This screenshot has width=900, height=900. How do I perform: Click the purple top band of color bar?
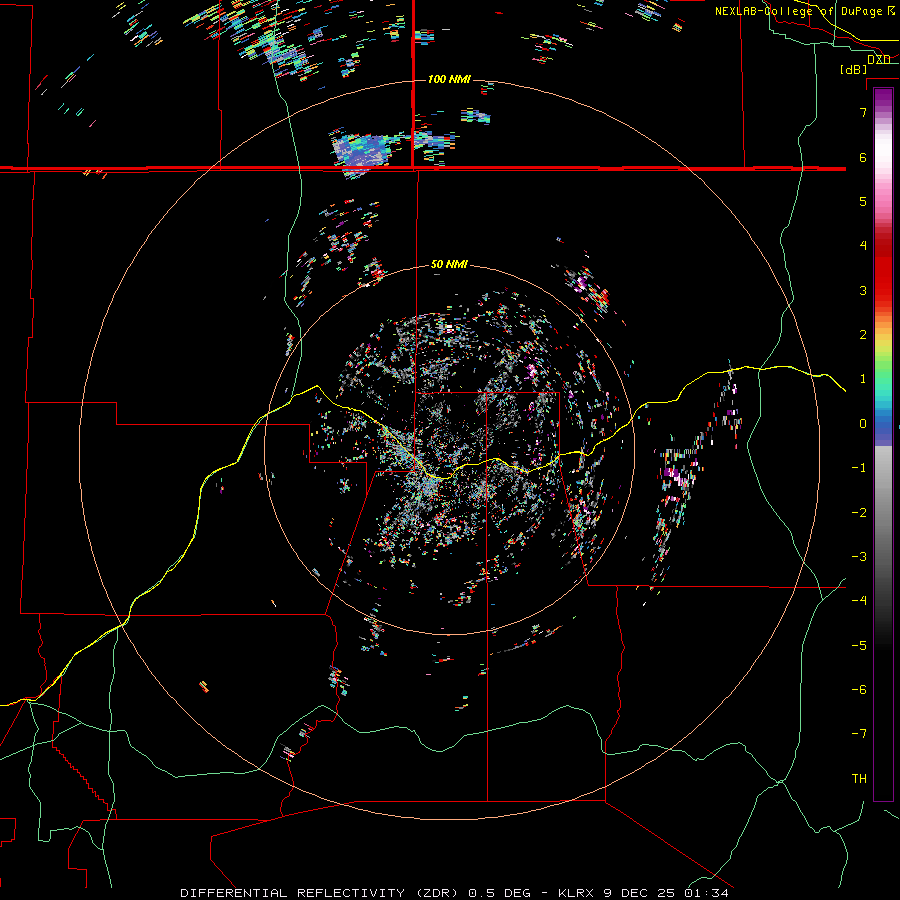(x=883, y=98)
